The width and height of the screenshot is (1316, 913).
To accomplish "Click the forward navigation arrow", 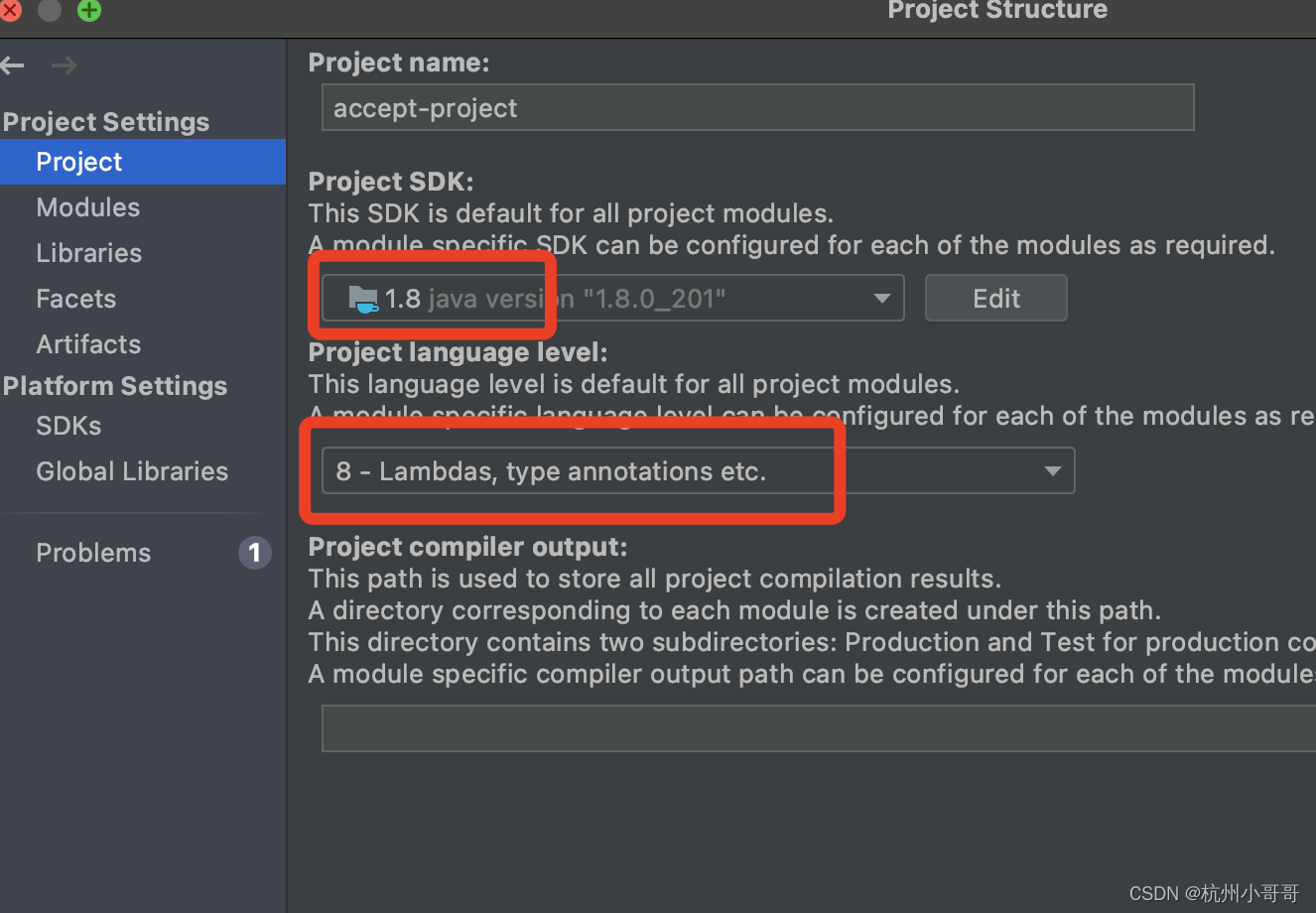I will (x=65, y=66).
